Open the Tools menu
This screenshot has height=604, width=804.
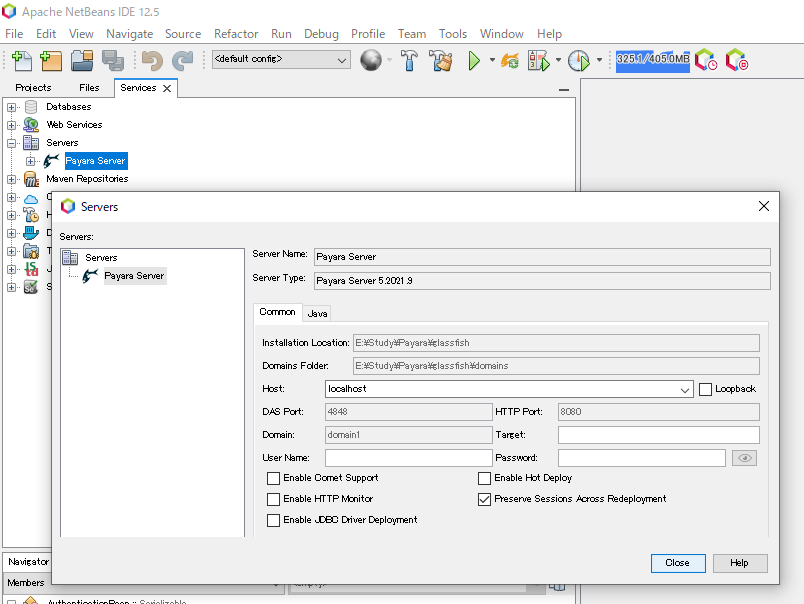(x=453, y=34)
